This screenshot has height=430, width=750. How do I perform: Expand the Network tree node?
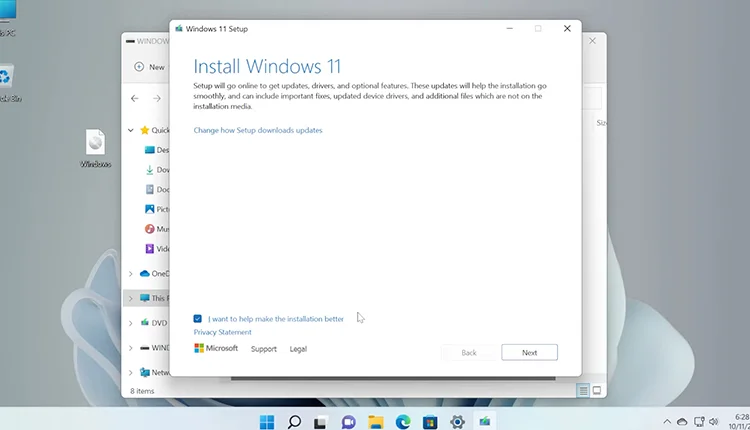[130, 373]
